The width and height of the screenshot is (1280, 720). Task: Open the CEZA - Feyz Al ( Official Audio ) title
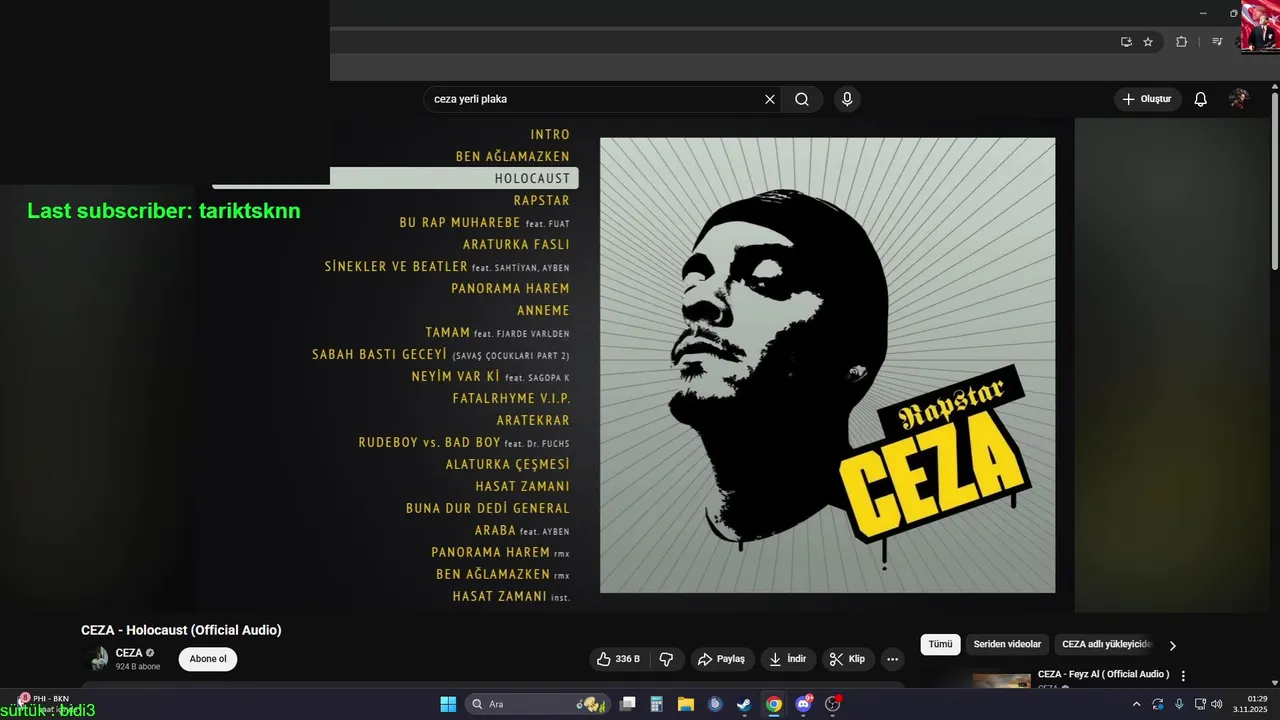[1103, 674]
